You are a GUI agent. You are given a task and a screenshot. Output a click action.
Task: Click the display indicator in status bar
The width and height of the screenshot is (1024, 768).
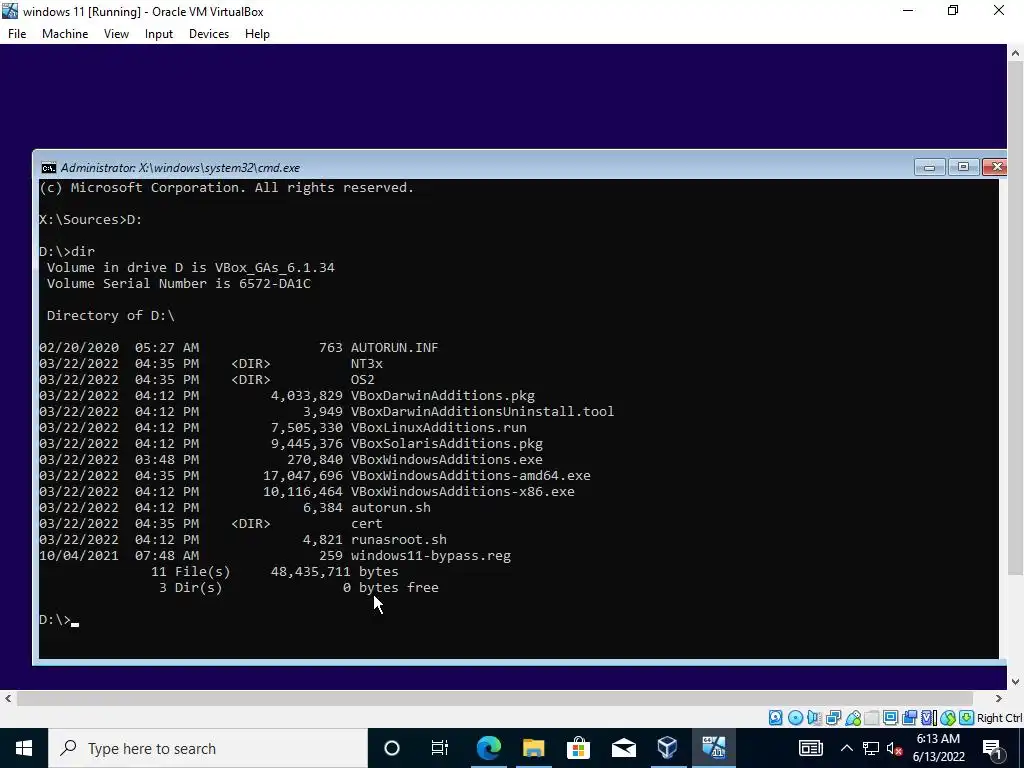890,718
